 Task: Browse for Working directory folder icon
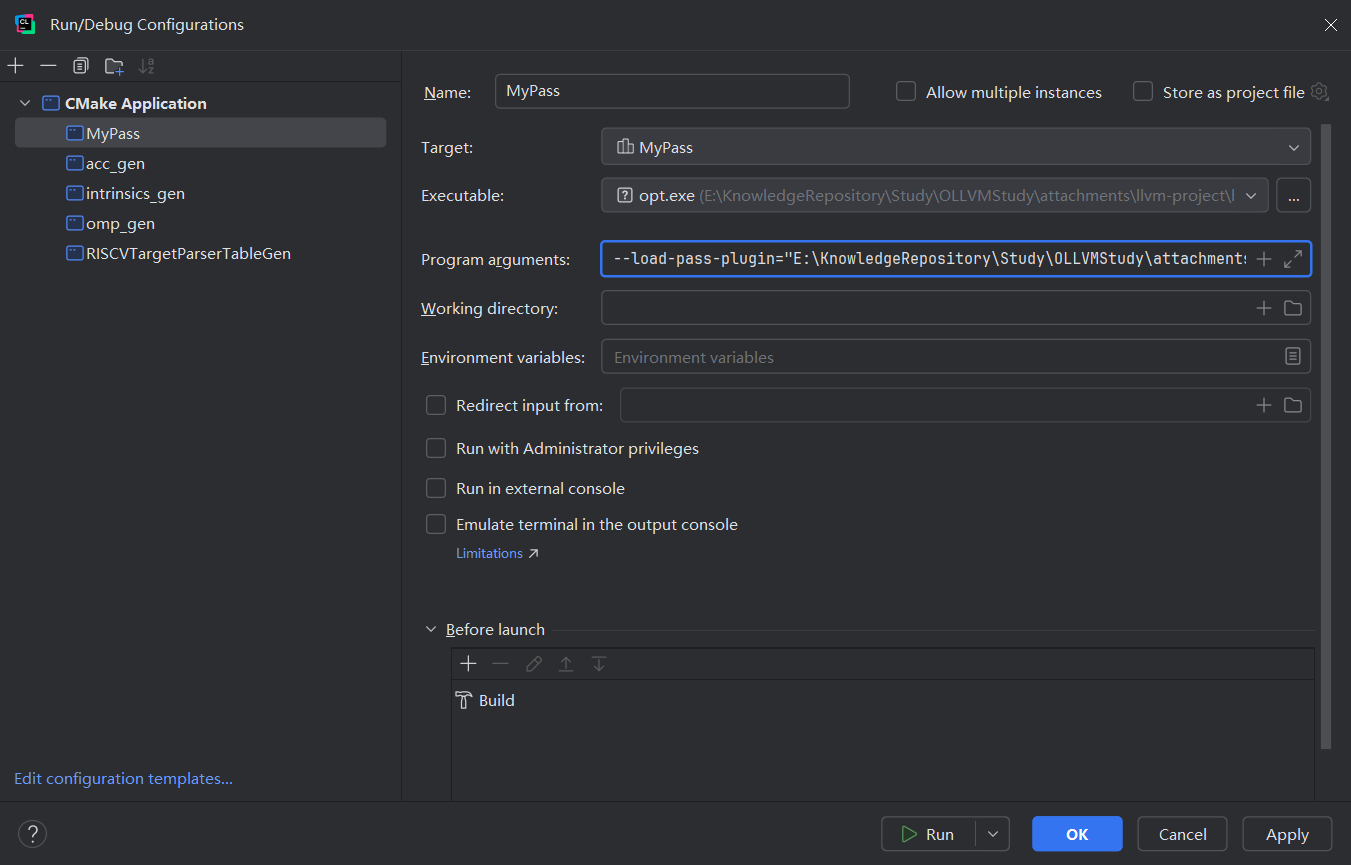click(1293, 308)
